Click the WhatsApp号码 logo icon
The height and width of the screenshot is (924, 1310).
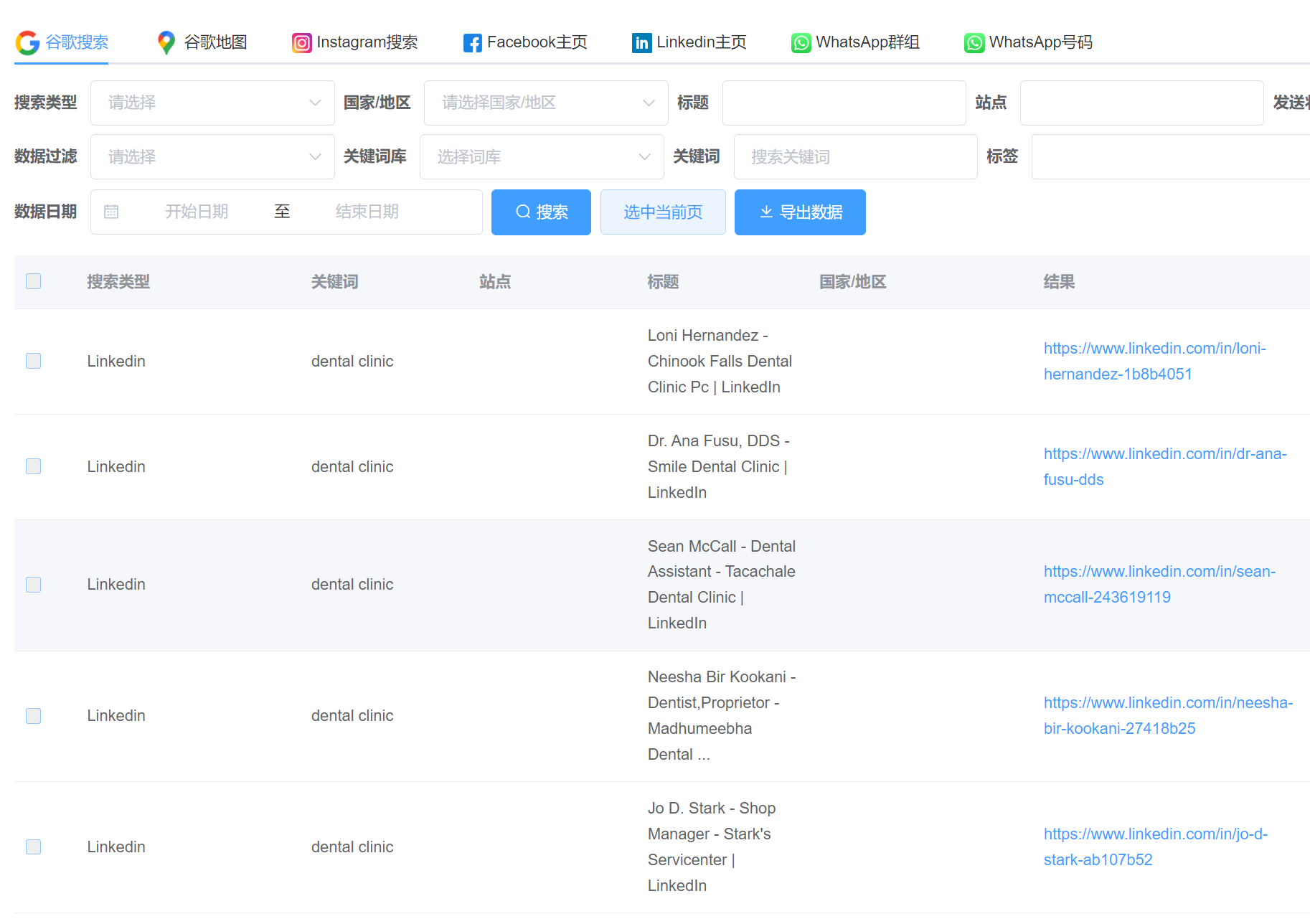974,43
